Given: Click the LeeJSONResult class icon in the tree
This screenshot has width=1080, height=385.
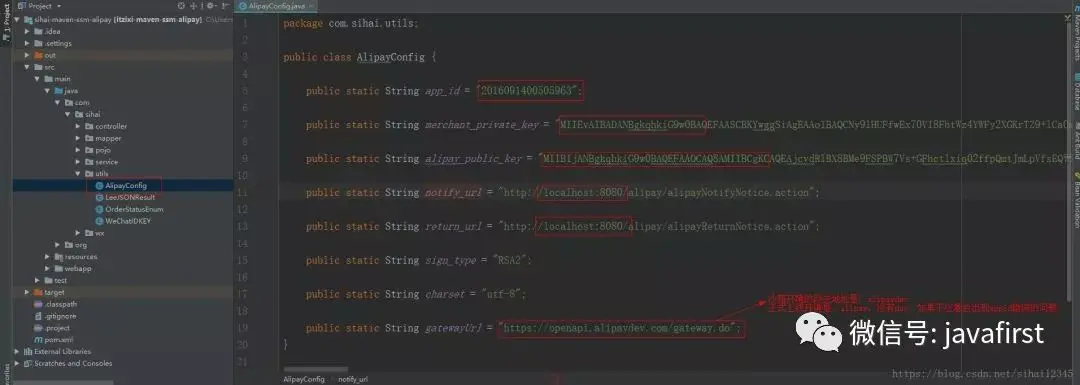Looking at the screenshot, I should tap(100, 198).
